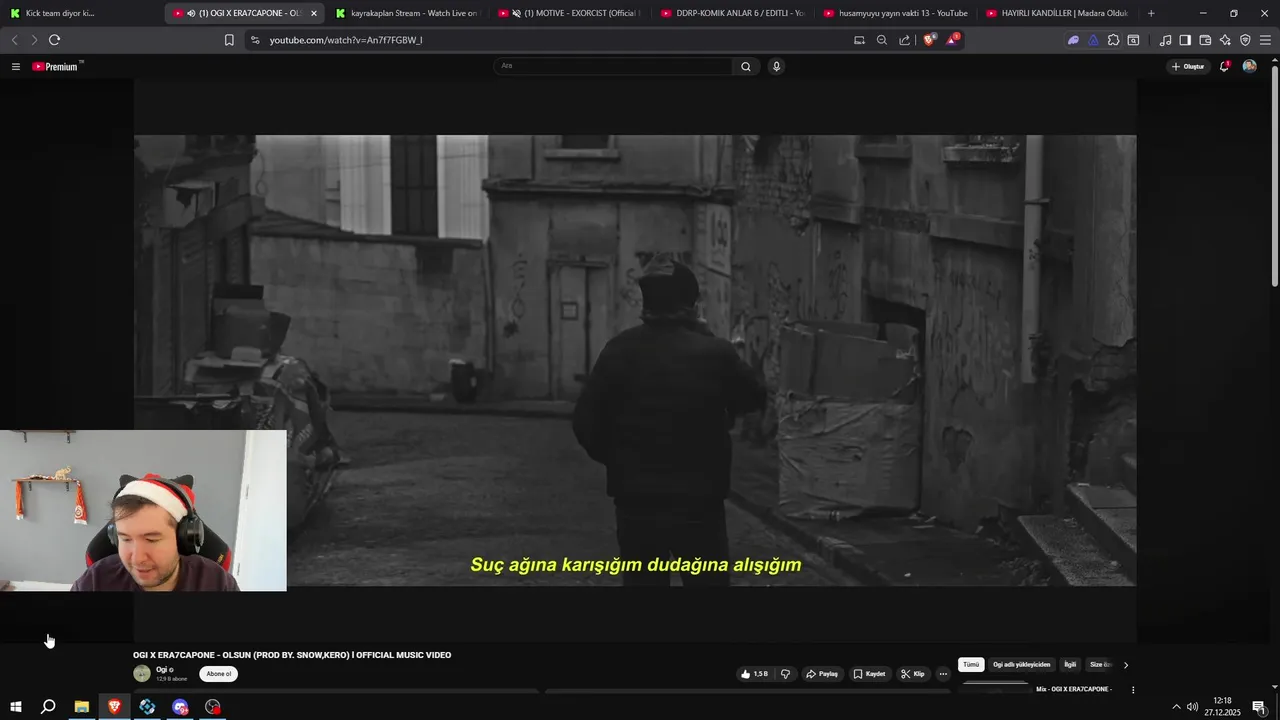Open Brave VPN shield icon

1245,40
